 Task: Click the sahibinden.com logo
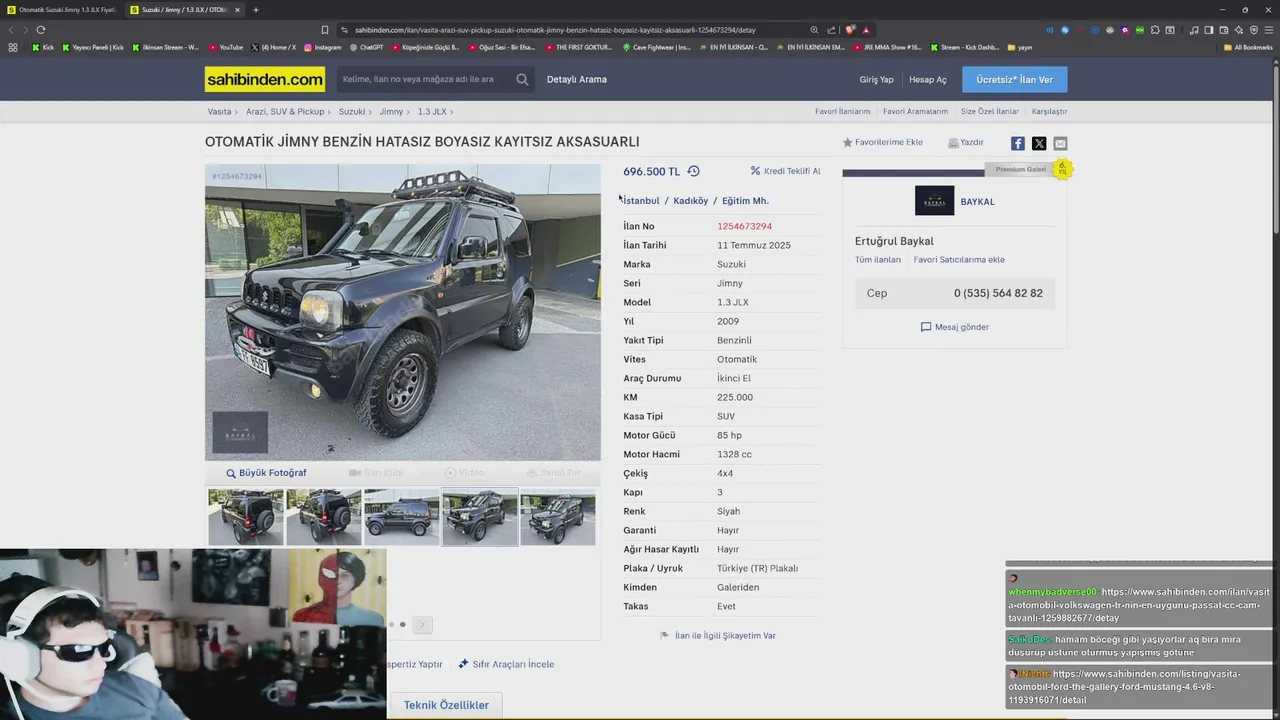point(265,79)
